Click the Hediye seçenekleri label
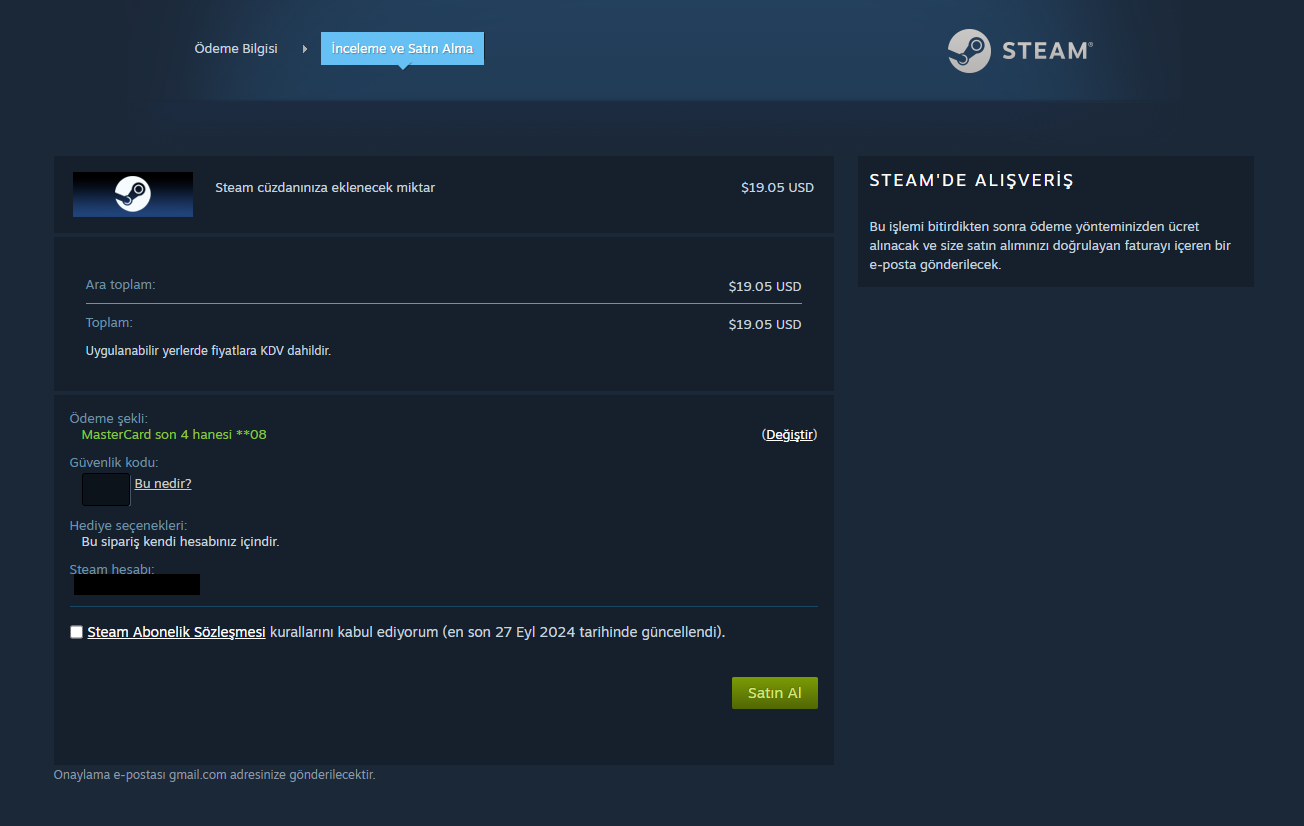1304x826 pixels. (x=128, y=525)
